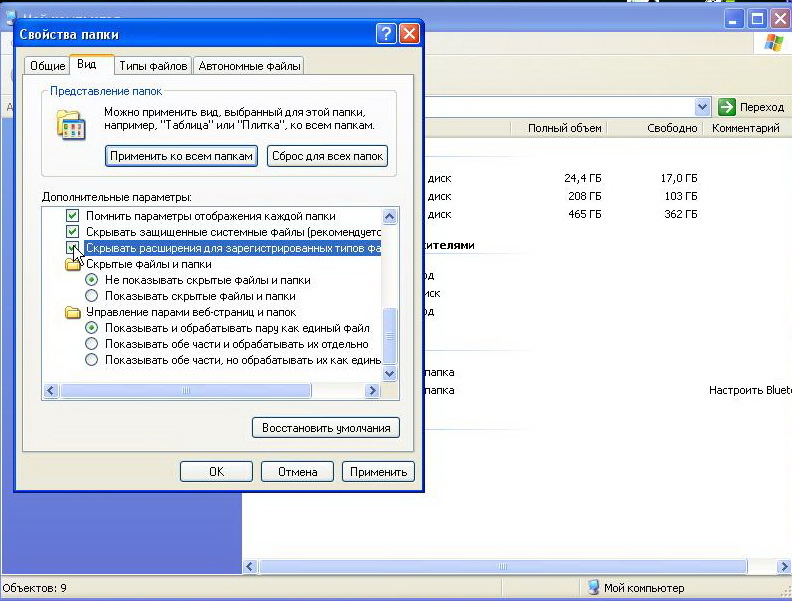Toggle Скрывать защищенные системные файлы checkbox
The height and width of the screenshot is (601, 792).
[x=73, y=232]
